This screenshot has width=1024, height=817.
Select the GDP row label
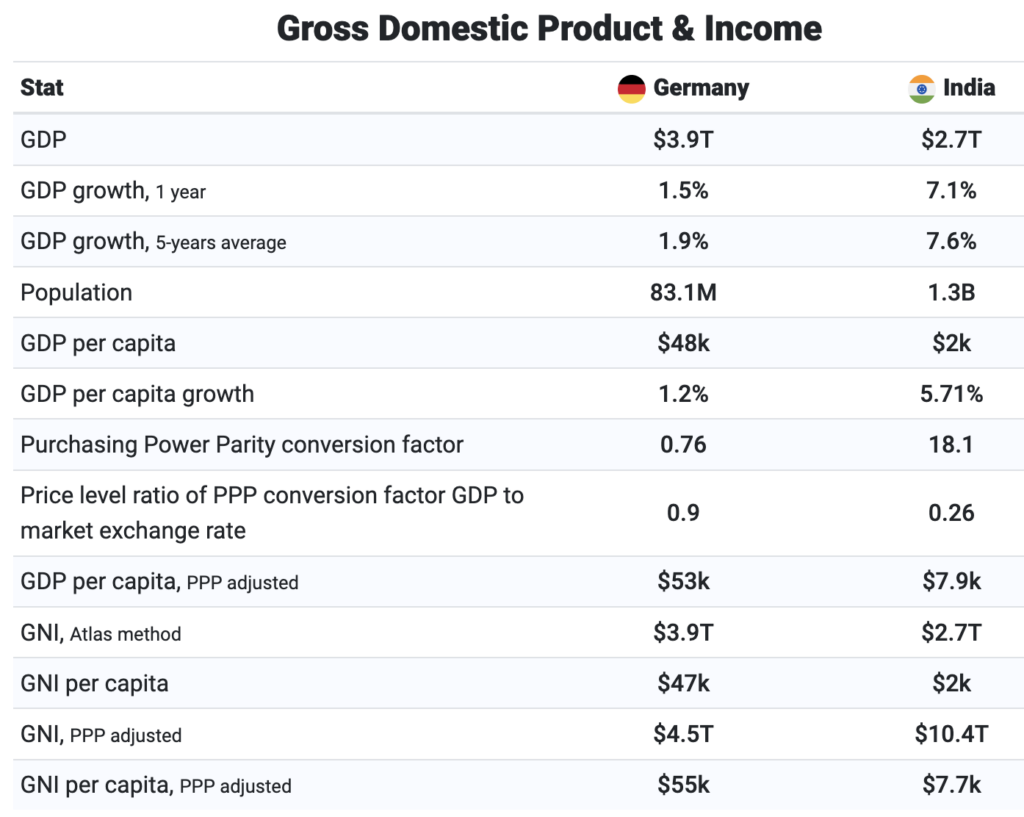[43, 140]
